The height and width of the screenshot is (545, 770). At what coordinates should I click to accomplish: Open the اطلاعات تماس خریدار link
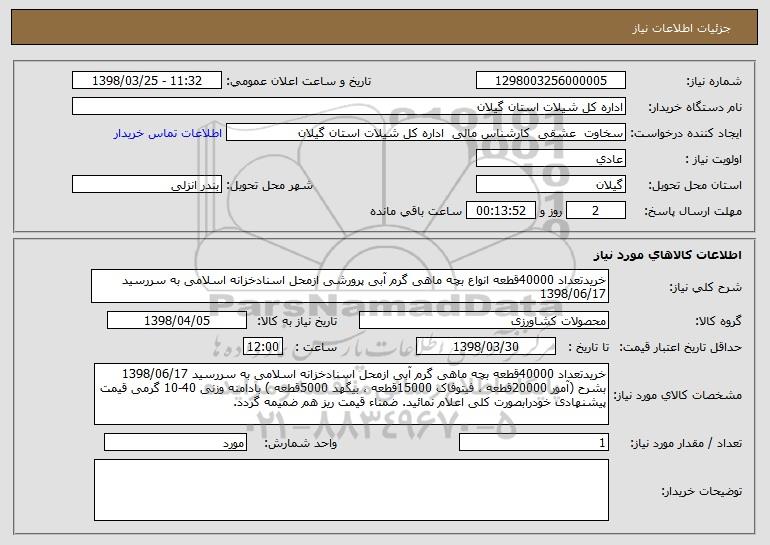coord(168,134)
